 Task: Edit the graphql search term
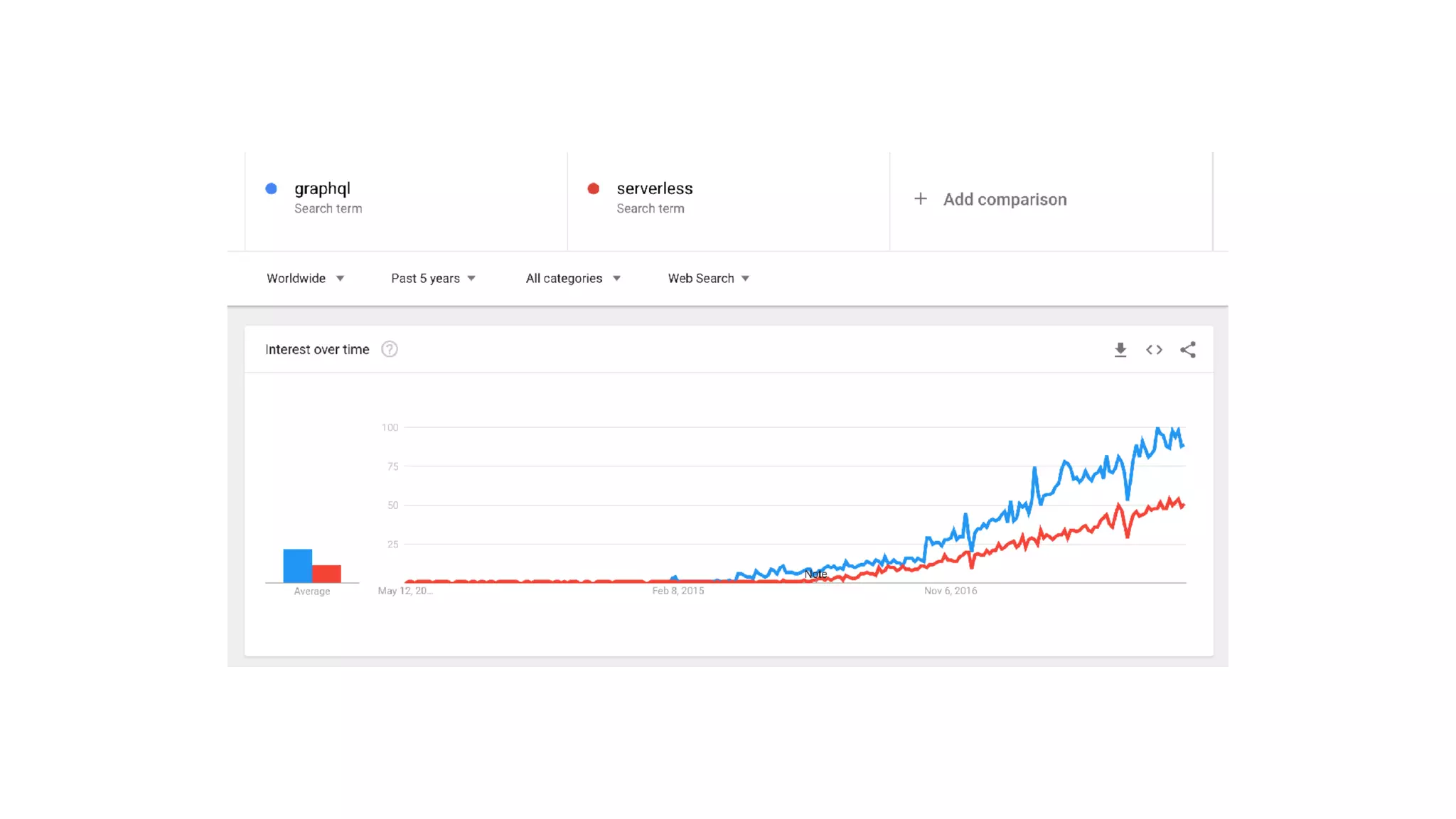(x=322, y=188)
